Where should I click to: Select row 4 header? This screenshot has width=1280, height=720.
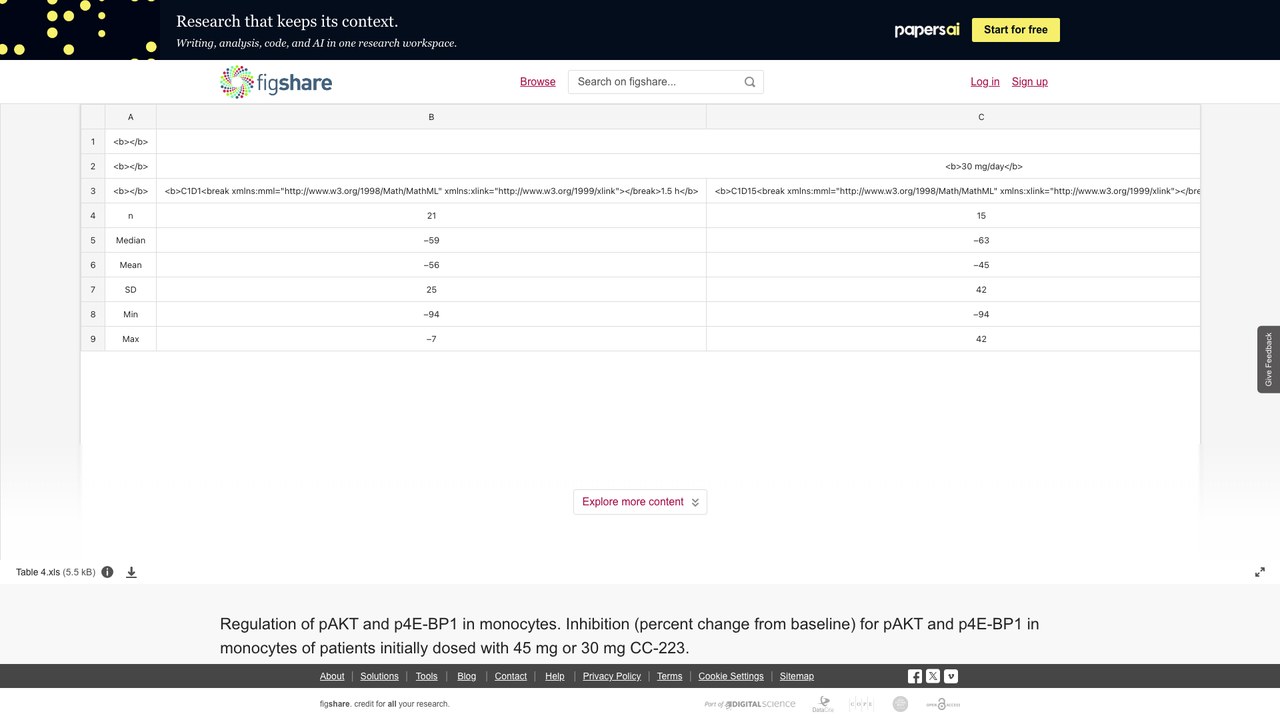[93, 216]
